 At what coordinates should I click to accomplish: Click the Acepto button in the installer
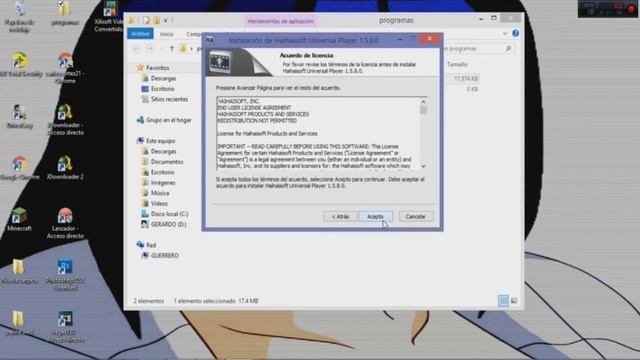click(375, 216)
